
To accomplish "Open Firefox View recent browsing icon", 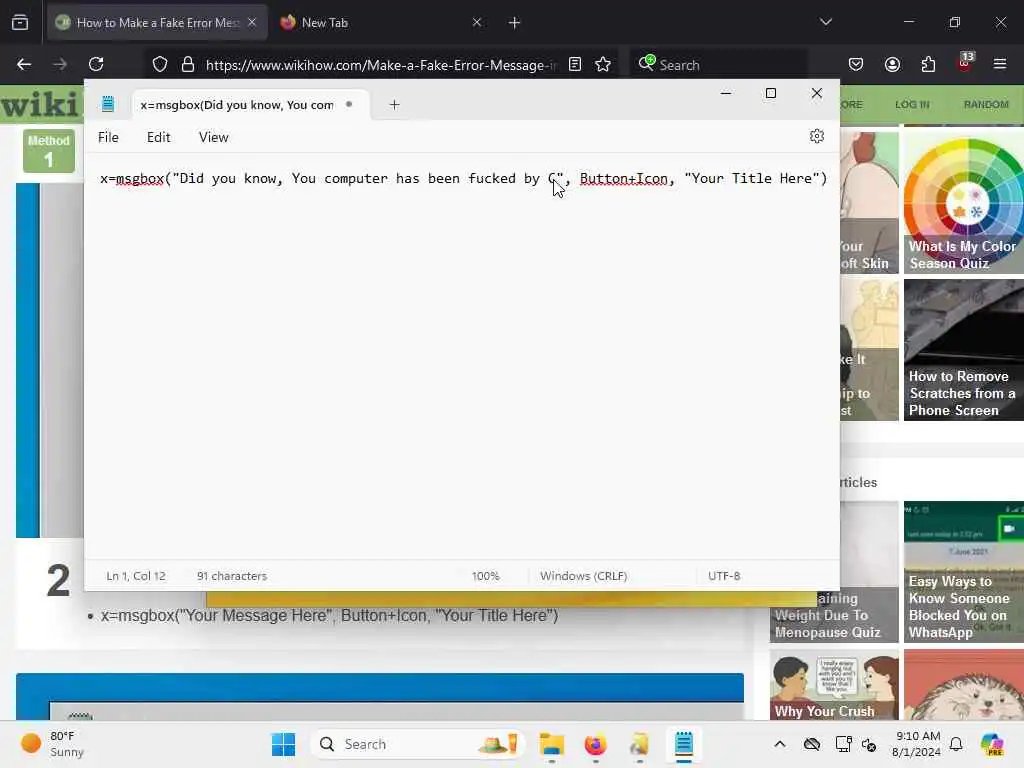I will pyautogui.click(x=20, y=22).
